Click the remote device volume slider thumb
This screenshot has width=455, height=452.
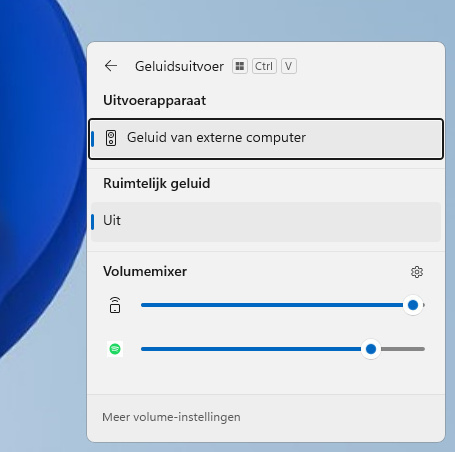[413, 305]
